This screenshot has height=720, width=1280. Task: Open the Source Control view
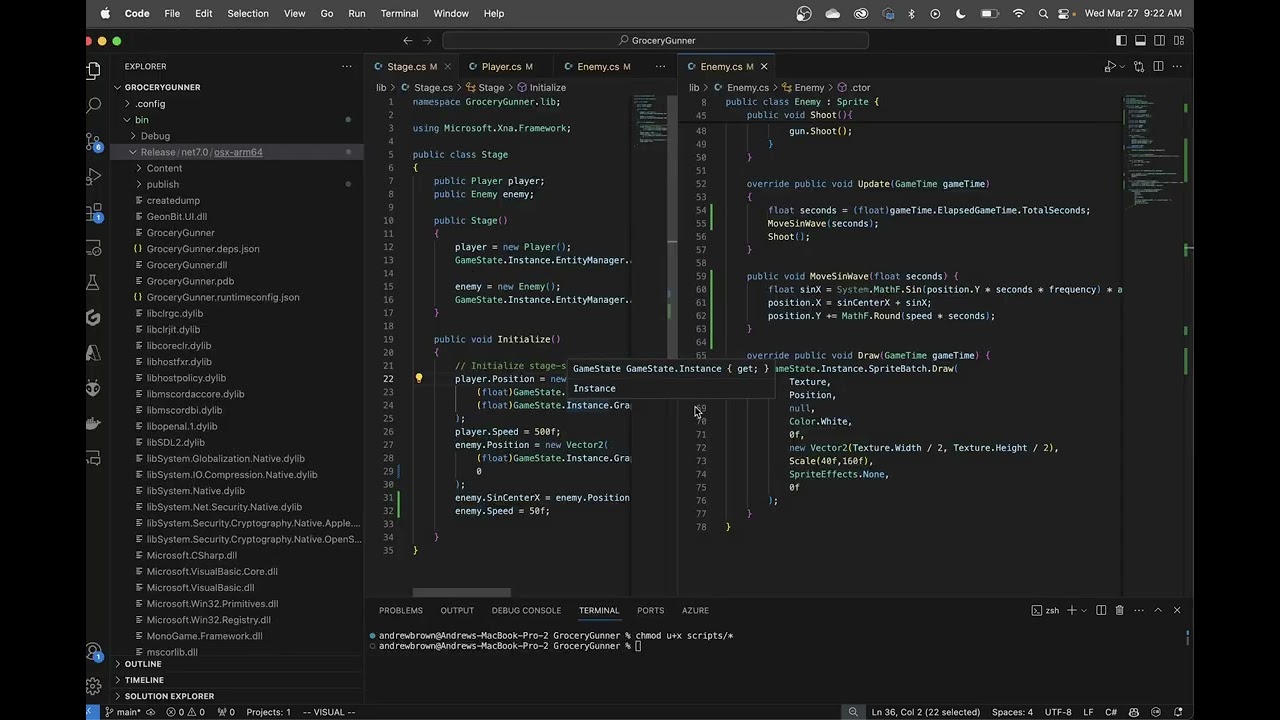93,140
